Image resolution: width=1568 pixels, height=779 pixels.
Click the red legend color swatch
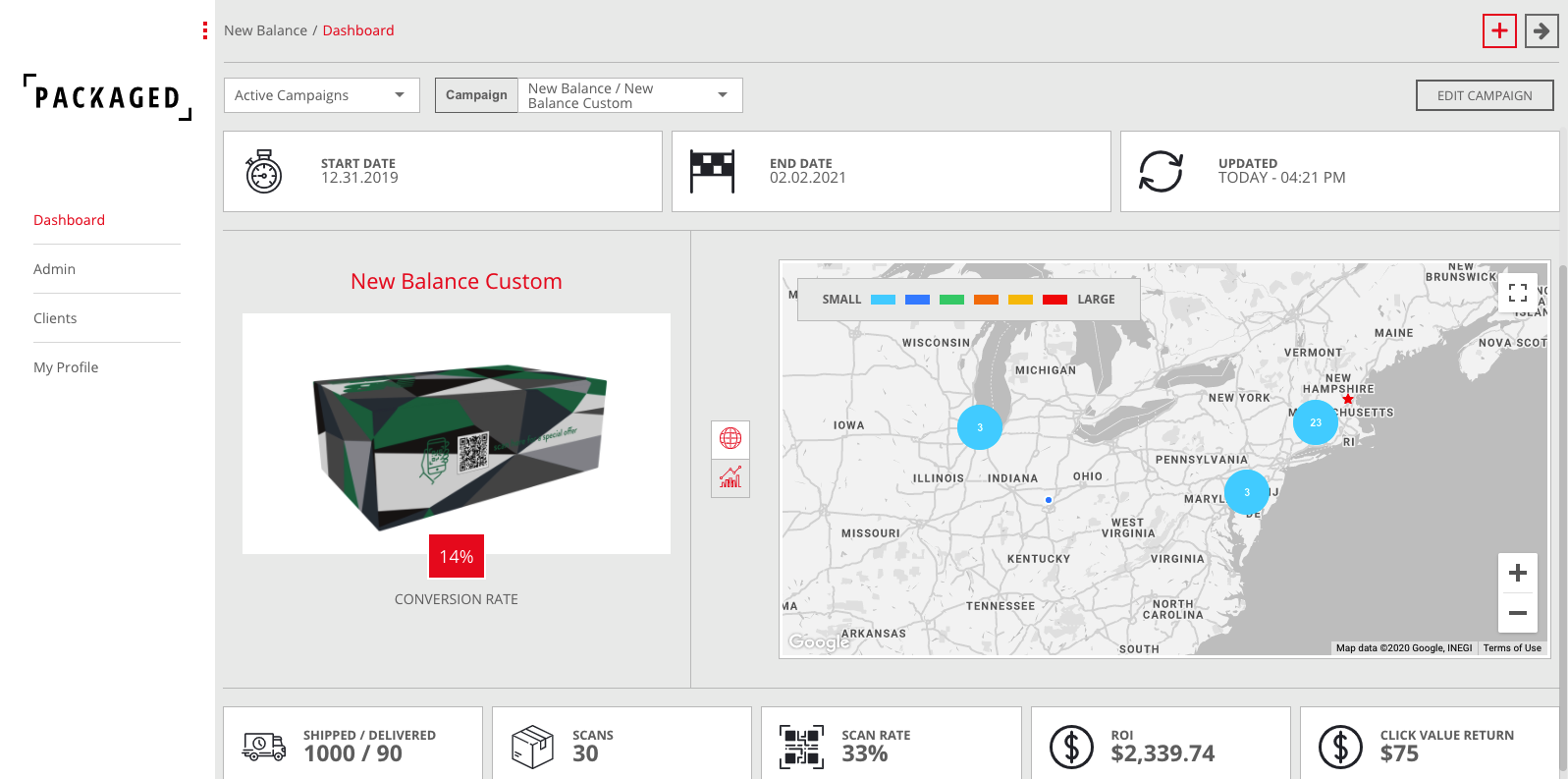pyautogui.click(x=1054, y=300)
